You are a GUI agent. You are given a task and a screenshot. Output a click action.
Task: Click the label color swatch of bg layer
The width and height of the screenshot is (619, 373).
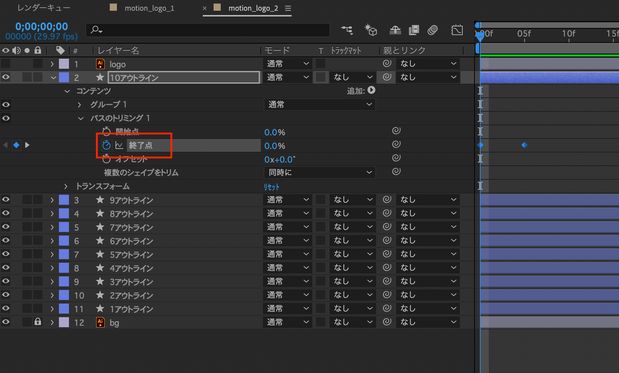64,322
